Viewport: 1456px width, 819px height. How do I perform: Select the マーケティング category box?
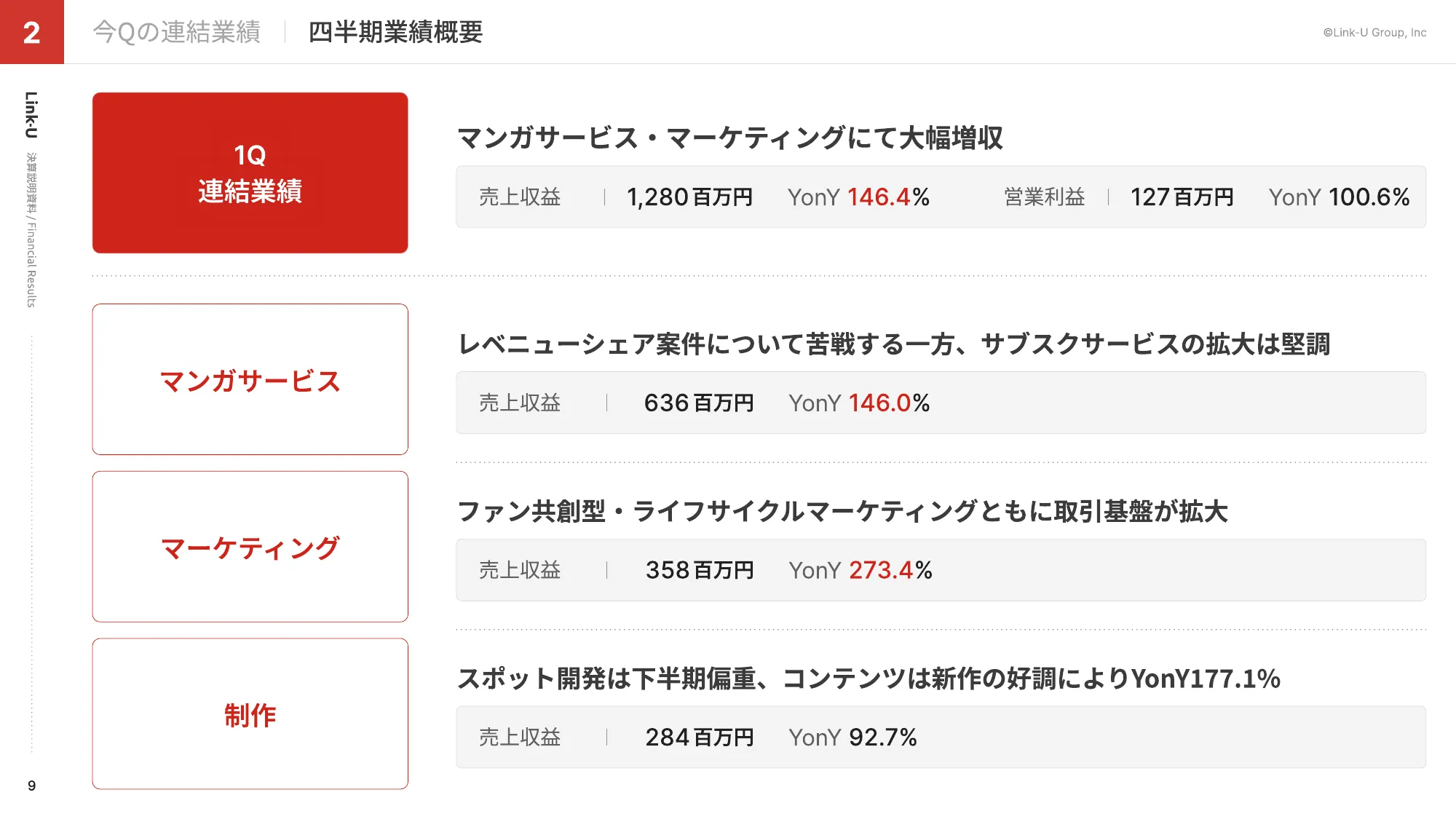(x=250, y=547)
